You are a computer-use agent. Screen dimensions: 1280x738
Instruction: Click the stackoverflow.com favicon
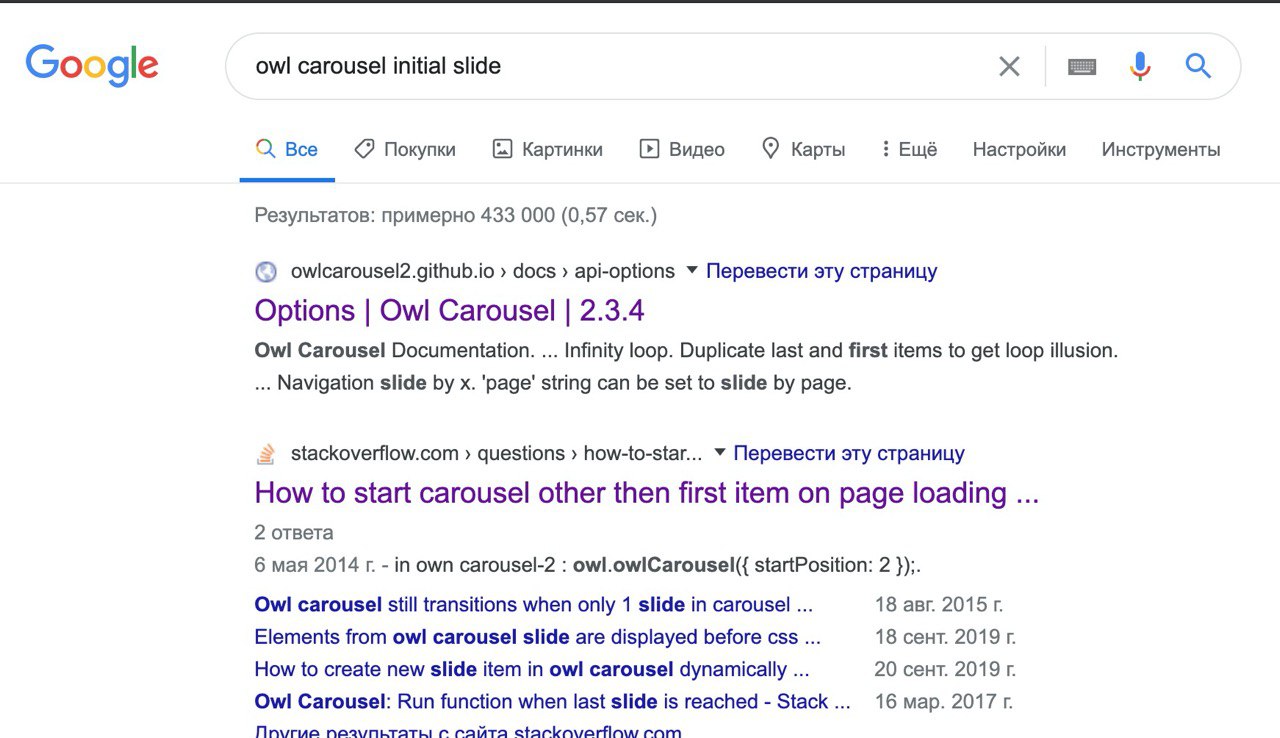pyautogui.click(x=266, y=454)
